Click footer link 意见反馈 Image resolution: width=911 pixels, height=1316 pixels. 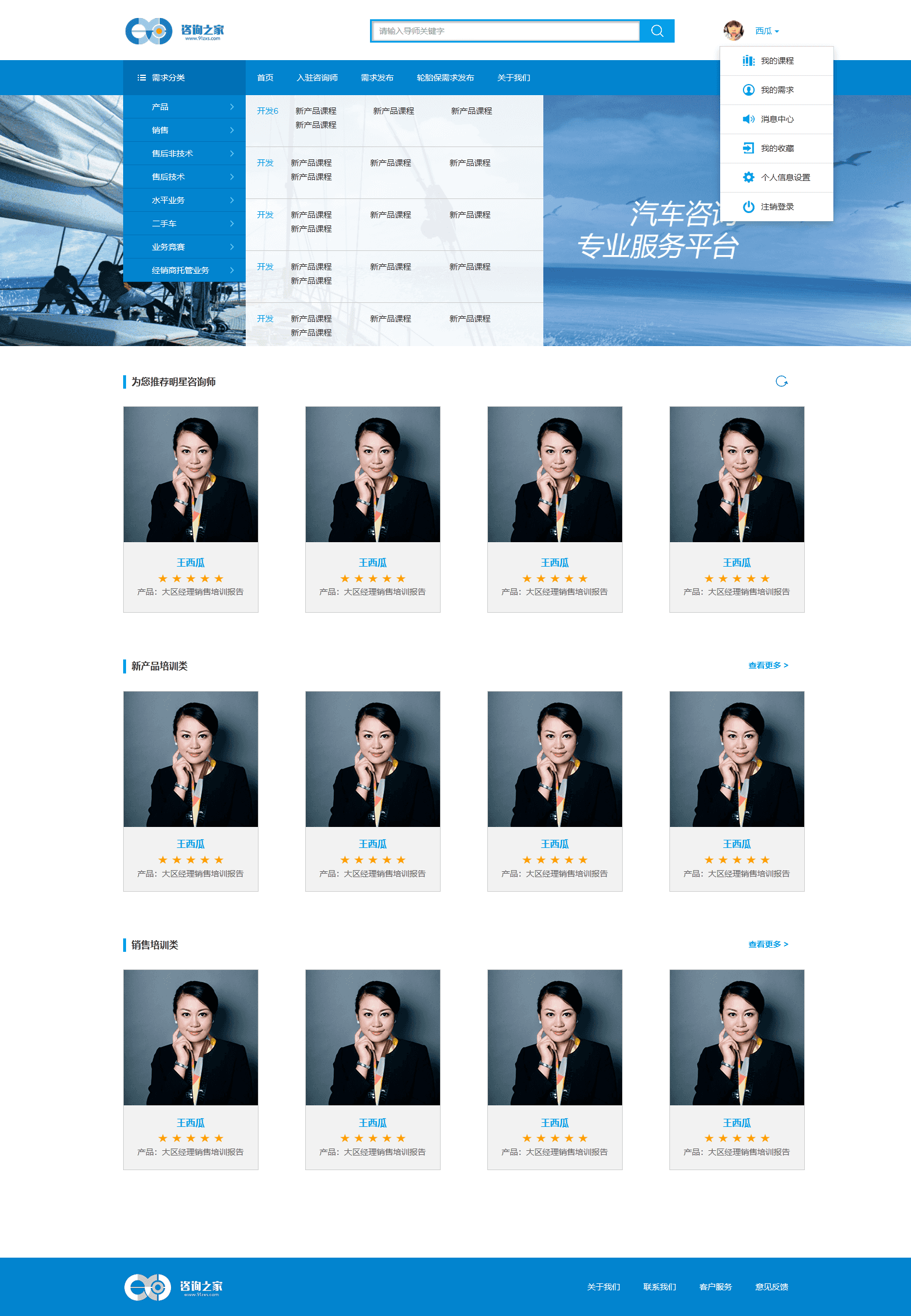tap(772, 1287)
